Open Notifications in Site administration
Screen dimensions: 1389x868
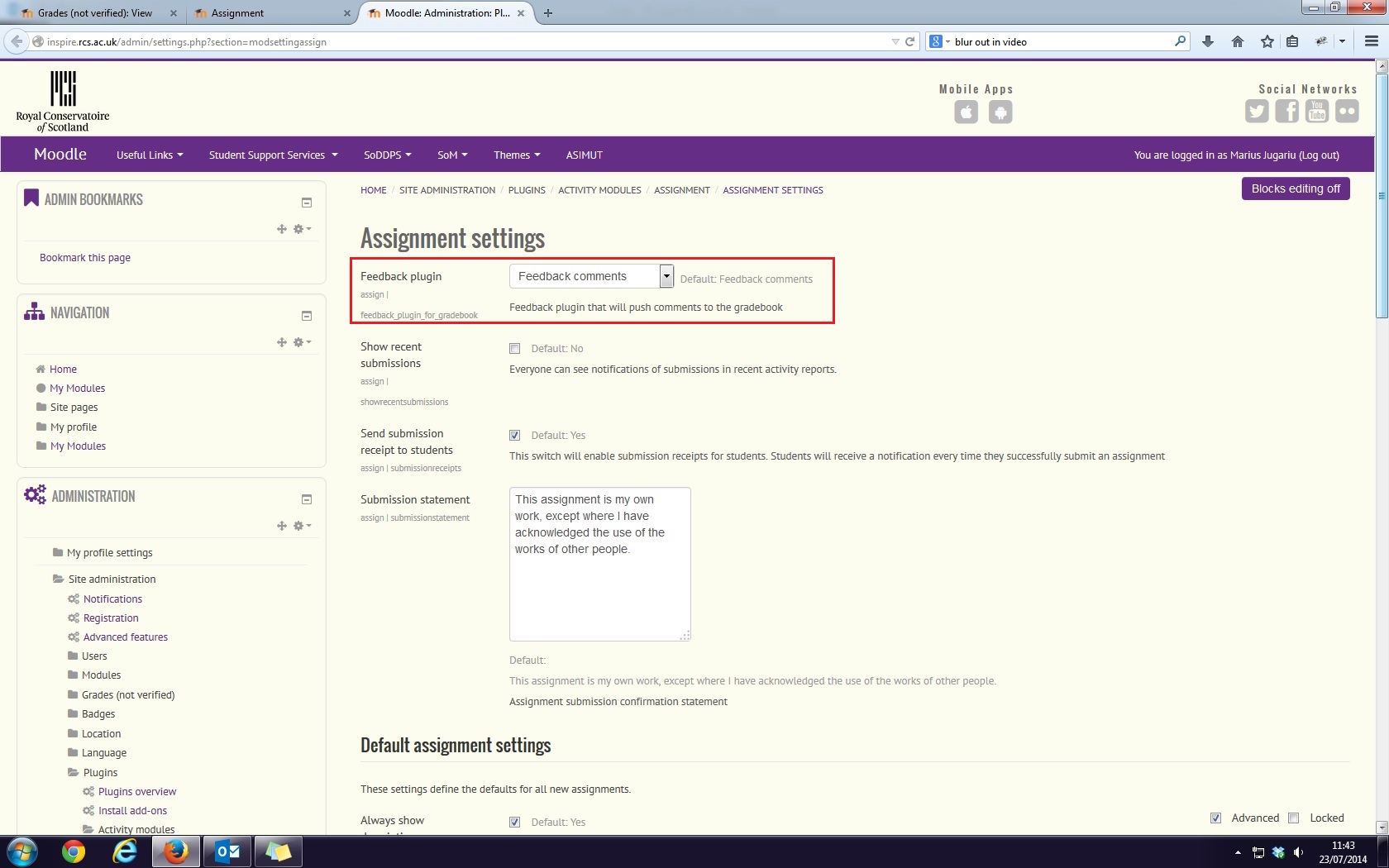[x=112, y=599]
